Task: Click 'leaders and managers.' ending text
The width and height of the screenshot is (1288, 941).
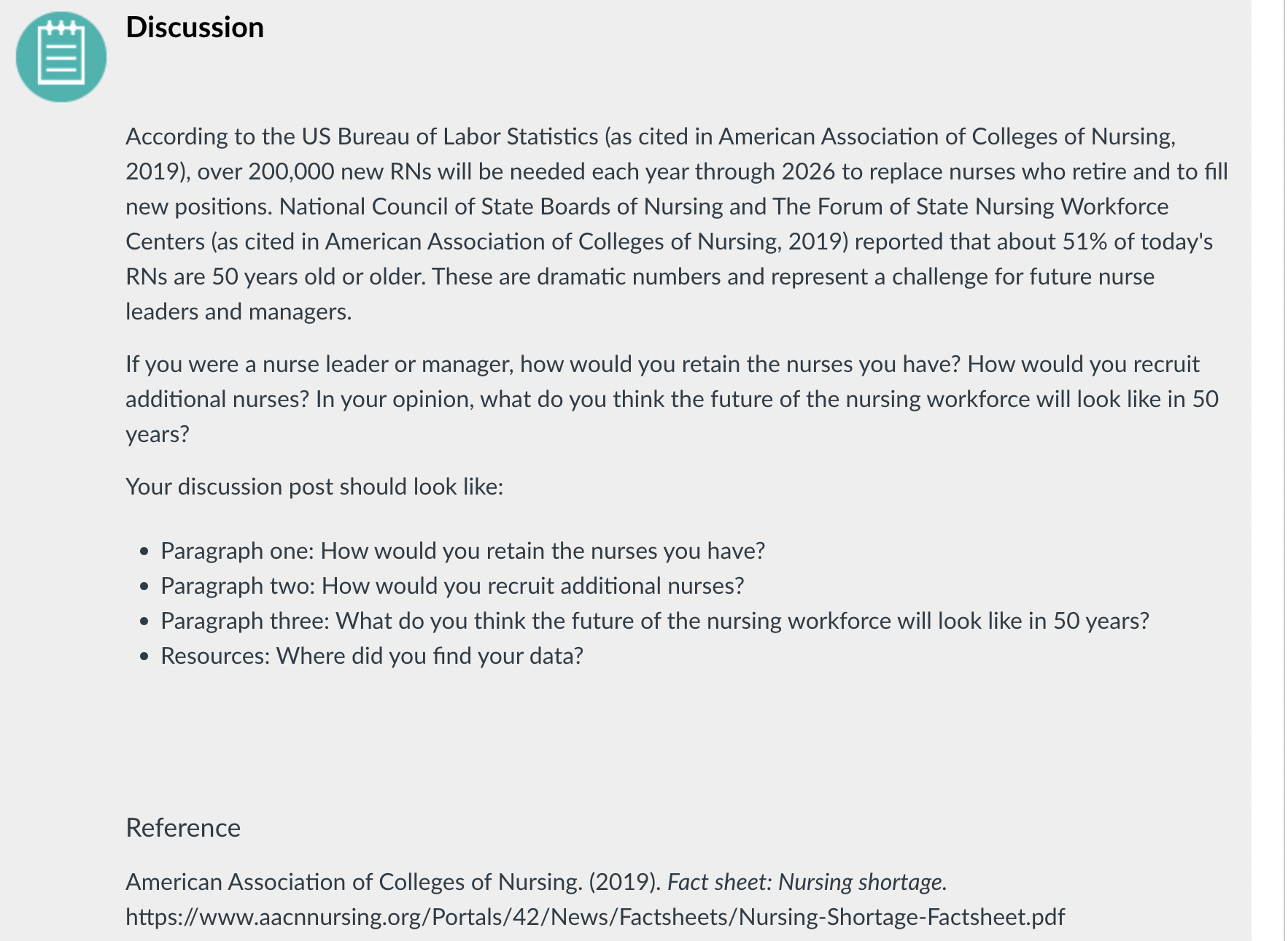Action: coord(238,311)
